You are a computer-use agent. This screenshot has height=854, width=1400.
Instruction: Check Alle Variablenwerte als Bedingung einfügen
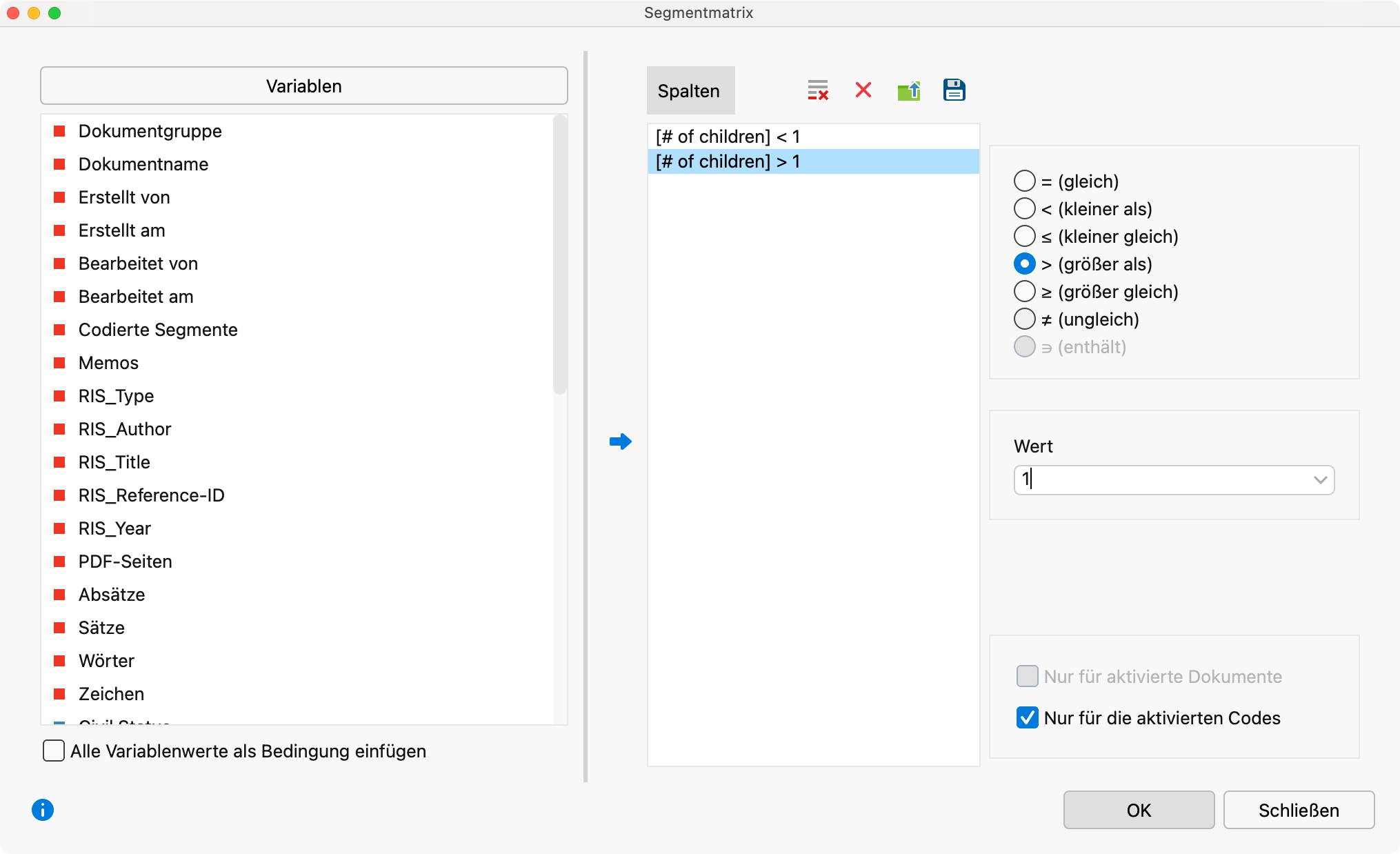(54, 751)
